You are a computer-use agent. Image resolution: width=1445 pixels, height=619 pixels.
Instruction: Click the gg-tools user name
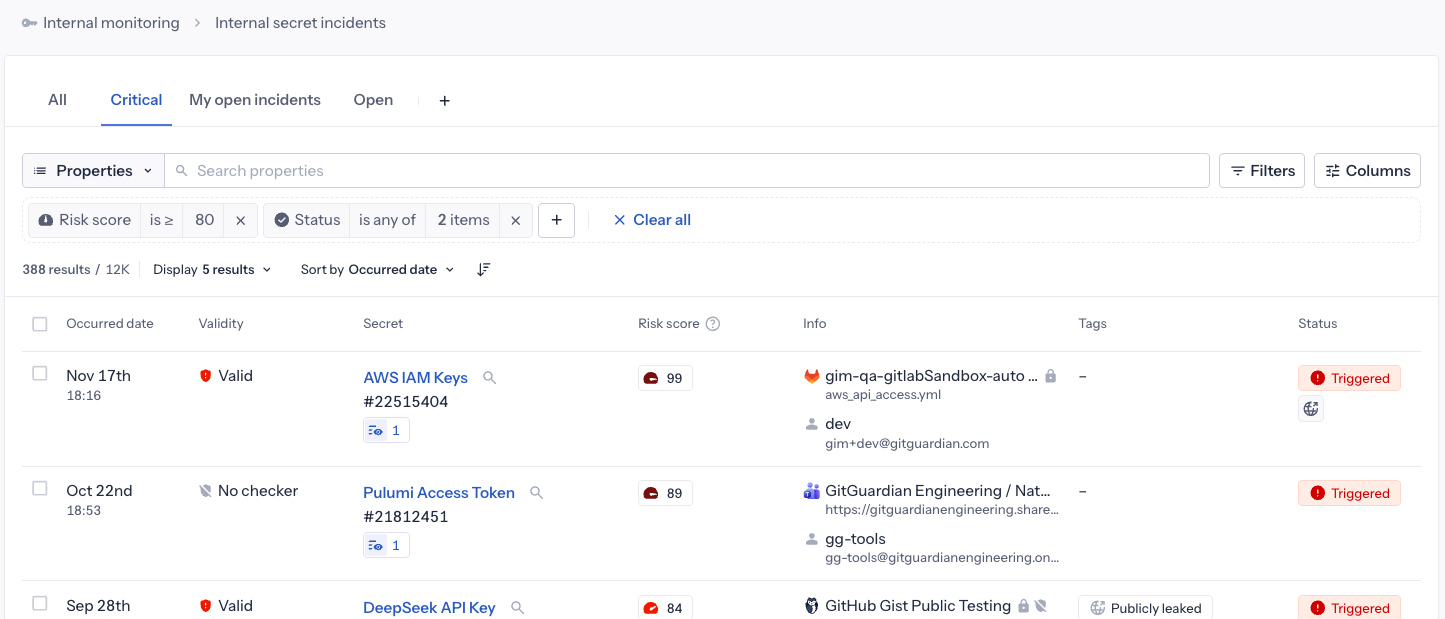pos(855,539)
